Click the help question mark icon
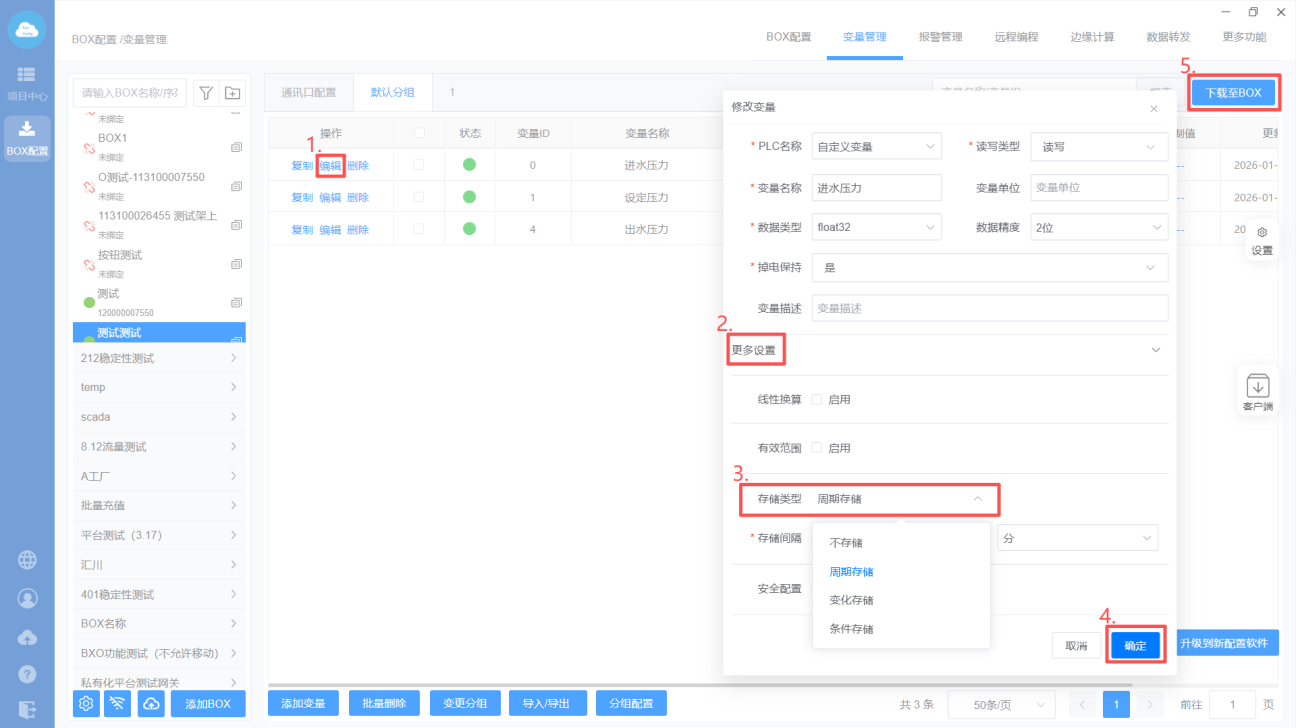This screenshot has width=1296, height=728. [x=27, y=674]
